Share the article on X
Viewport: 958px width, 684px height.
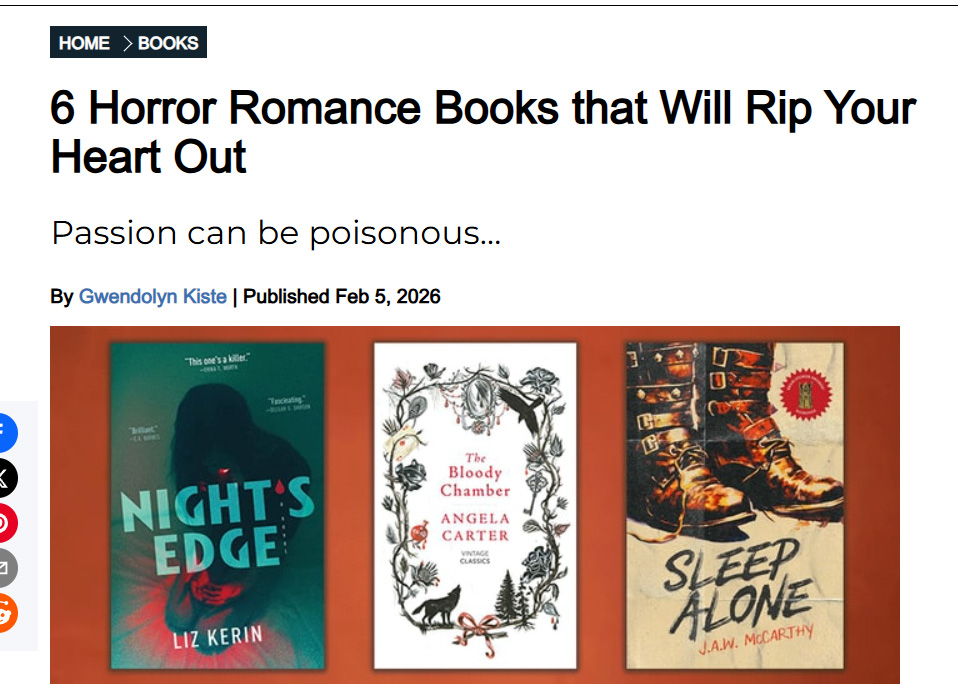click(6, 478)
